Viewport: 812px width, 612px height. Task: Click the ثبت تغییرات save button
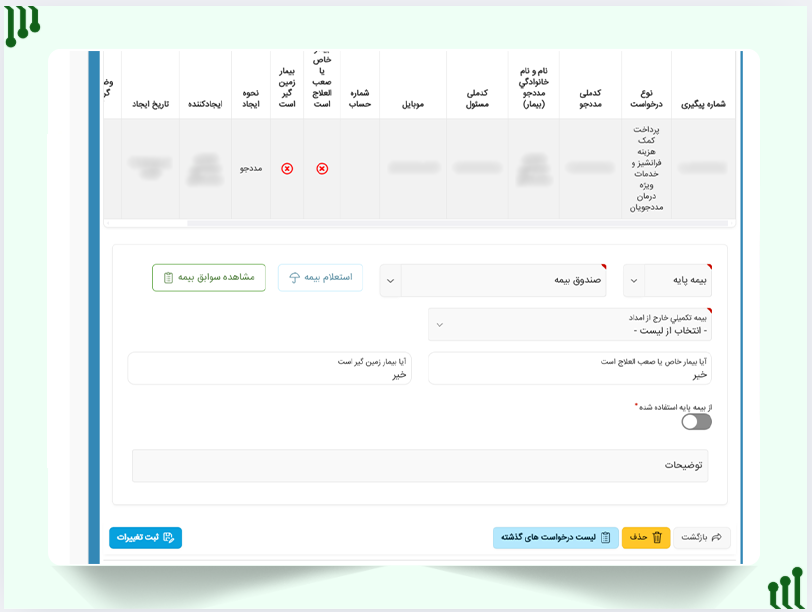[x=146, y=537]
